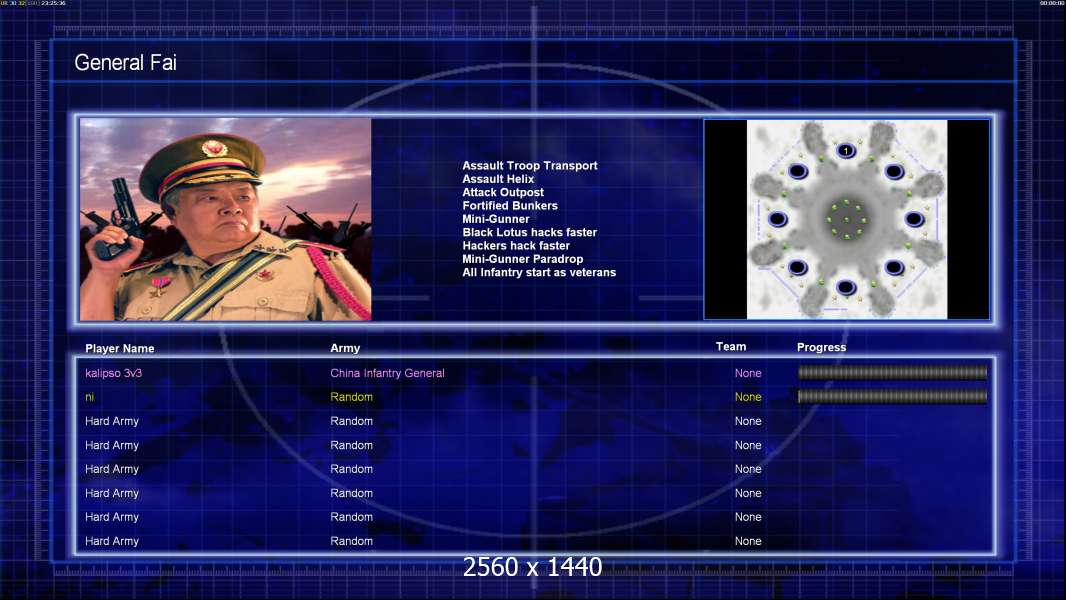This screenshot has width=1066, height=600.
Task: Click General Fai's portrait image
Action: point(225,219)
